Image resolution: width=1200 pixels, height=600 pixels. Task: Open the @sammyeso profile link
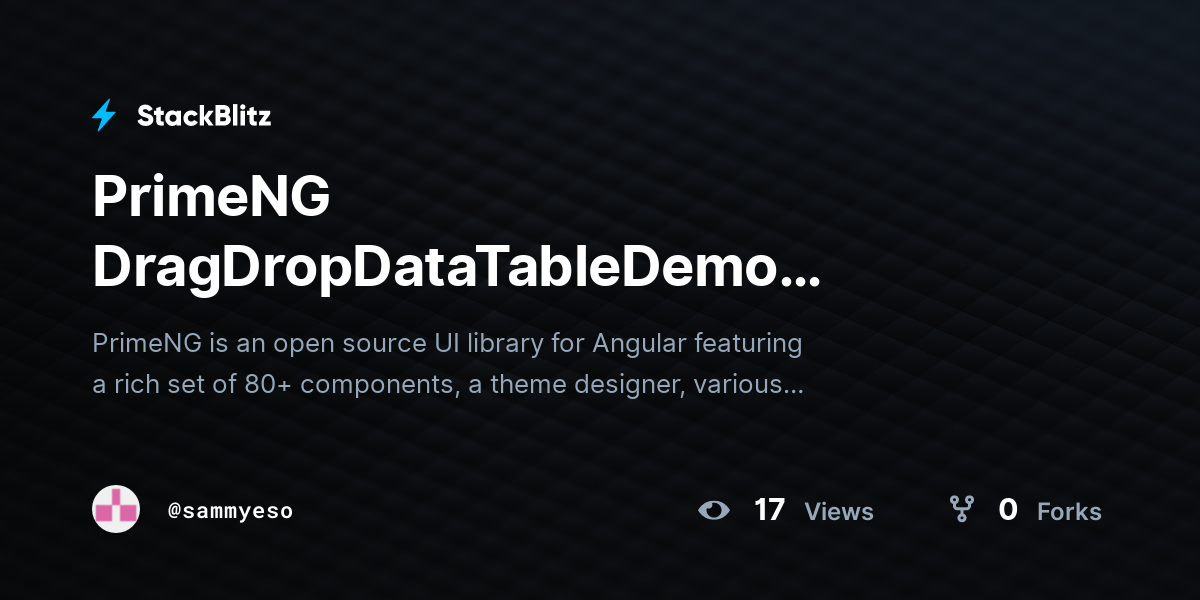point(231,511)
